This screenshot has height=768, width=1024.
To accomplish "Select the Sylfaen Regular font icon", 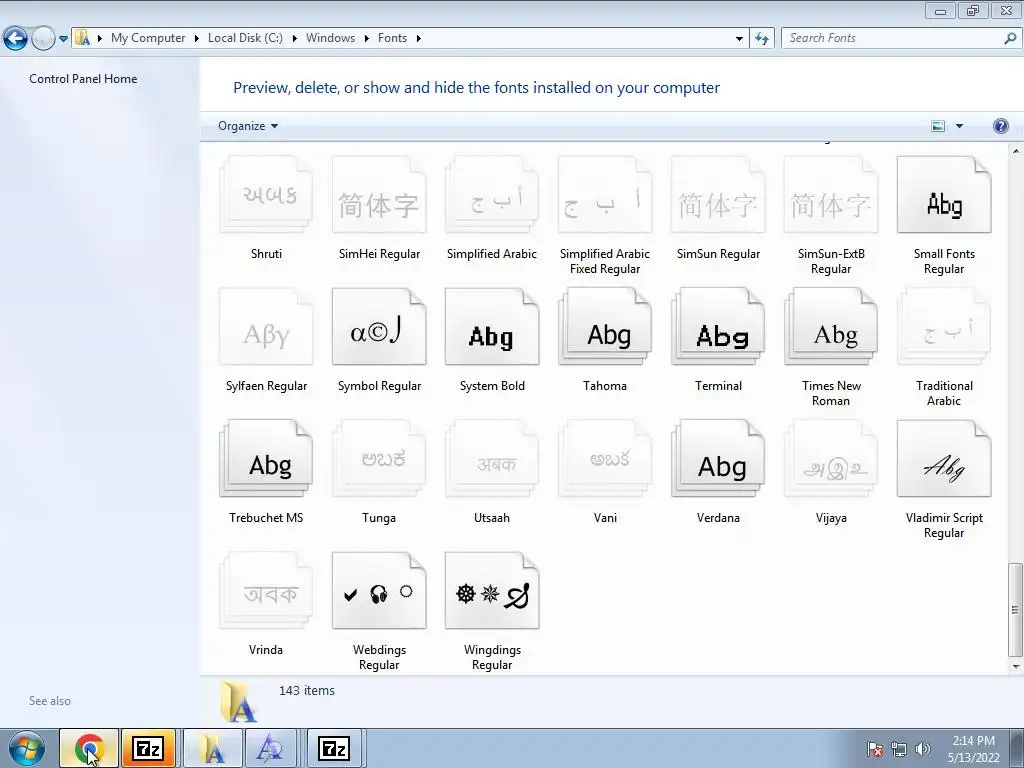I will coord(266,326).
